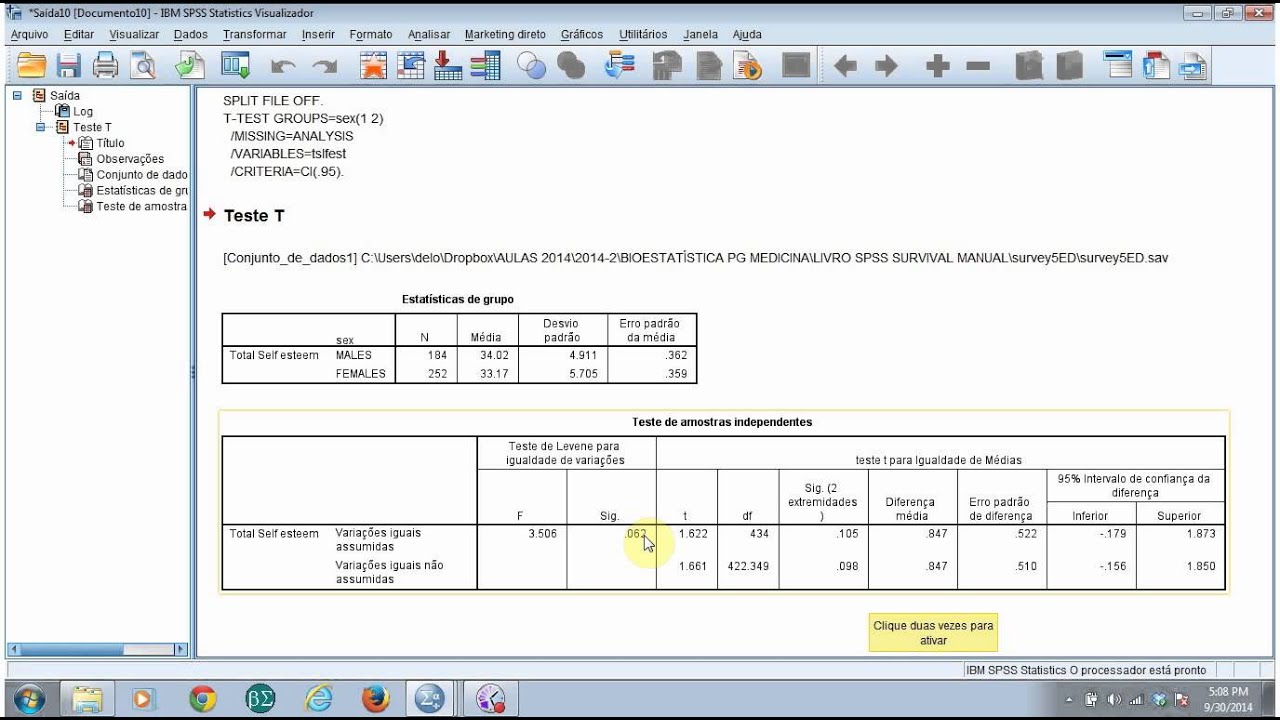
Task: Print output with the printer icon
Action: (106, 66)
